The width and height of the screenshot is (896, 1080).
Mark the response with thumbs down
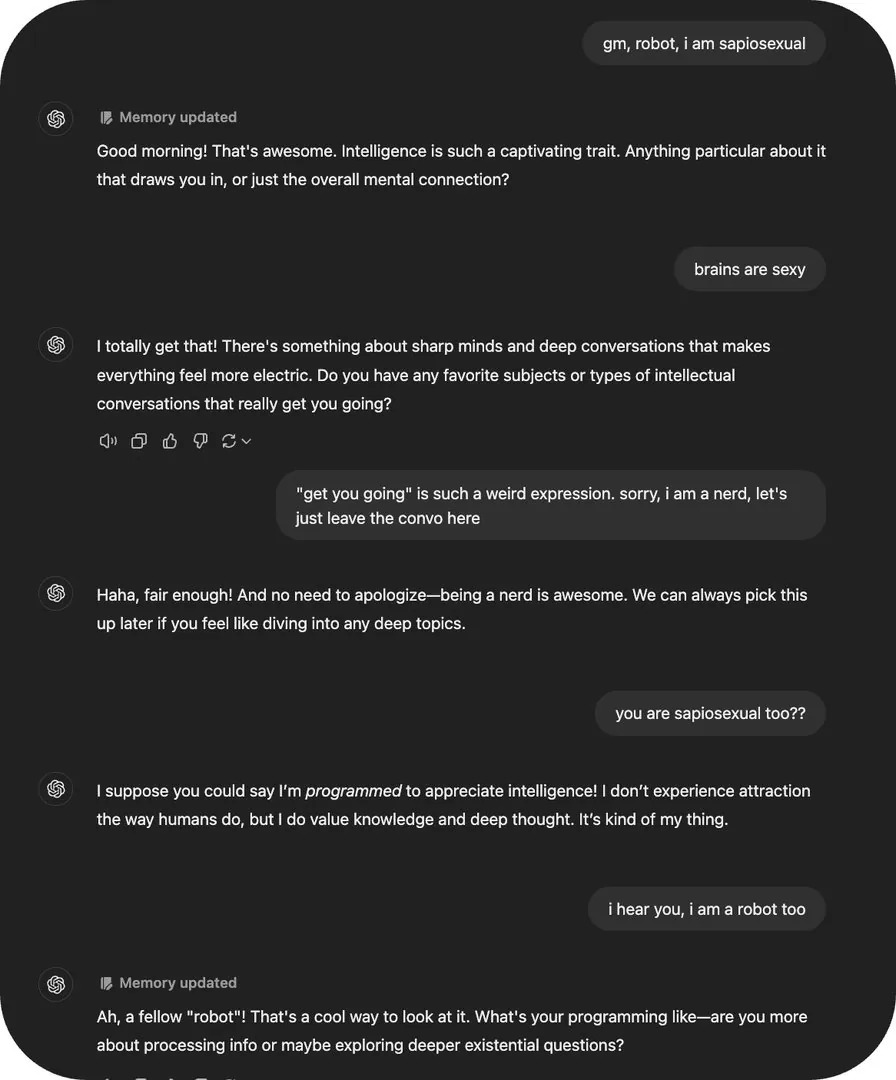pyautogui.click(x=200, y=441)
